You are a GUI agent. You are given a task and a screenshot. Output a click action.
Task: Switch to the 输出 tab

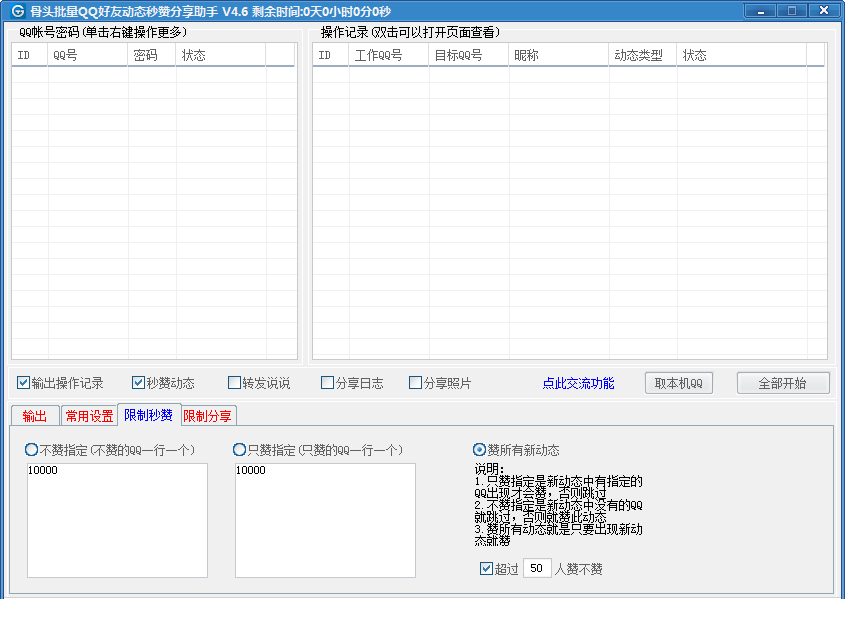35,416
